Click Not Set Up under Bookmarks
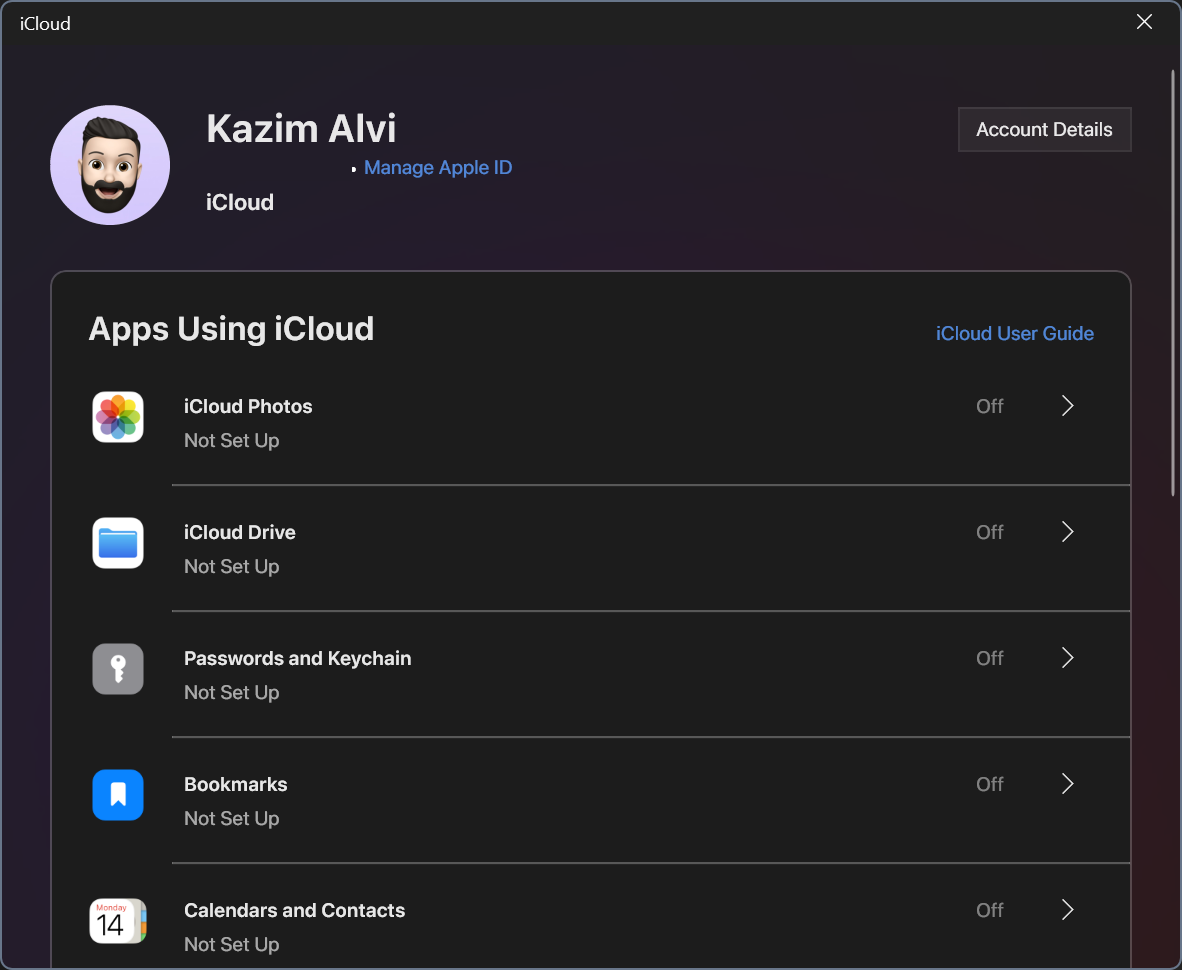The image size is (1182, 970). click(231, 818)
